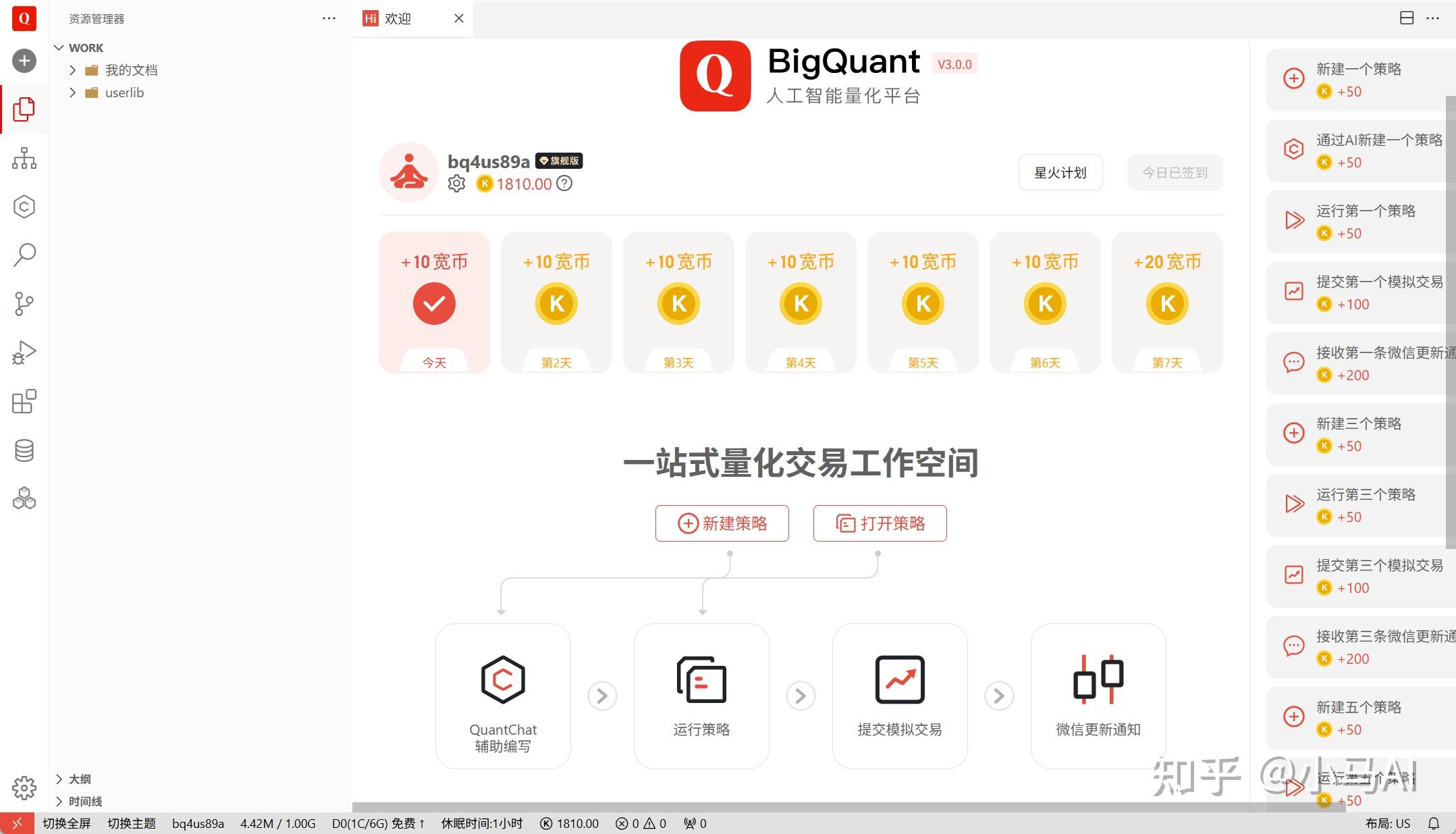Click the 新建策略 button
This screenshot has width=1456, height=834.
[x=722, y=523]
